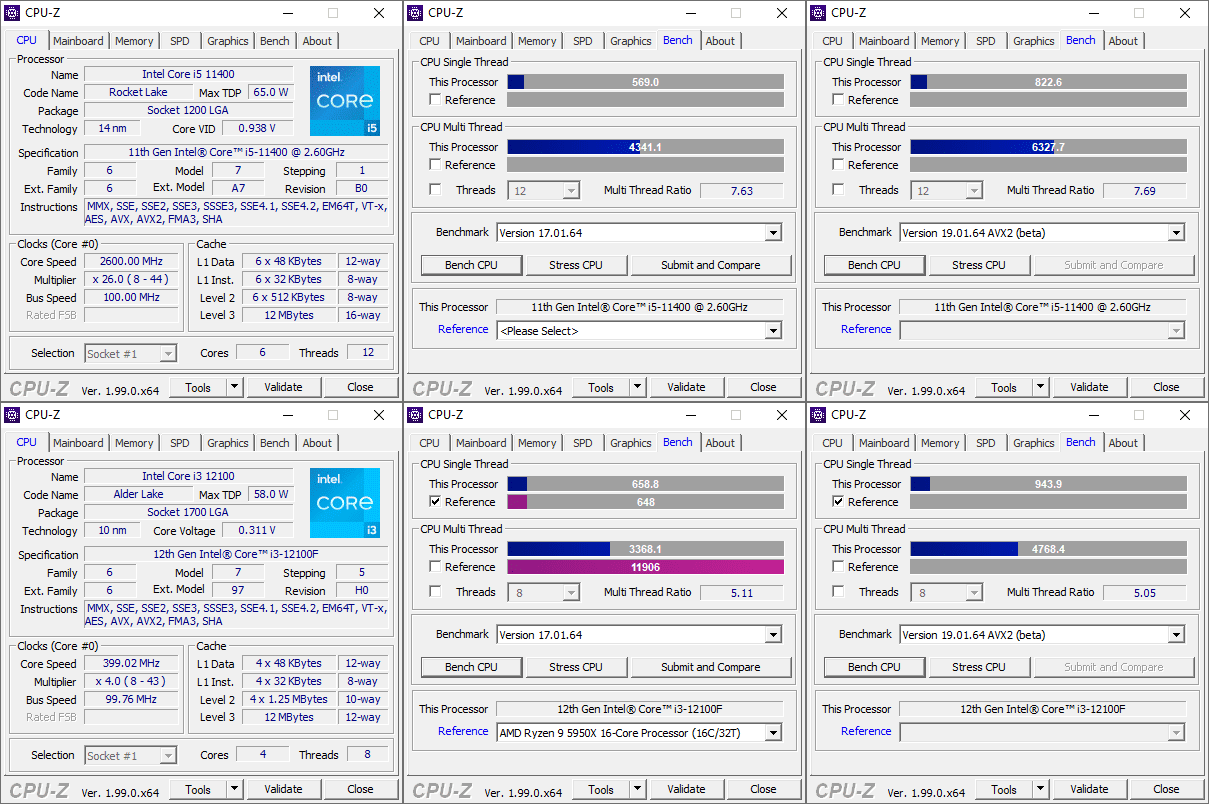Viewport: 1209px width, 804px height.
Task: Open the SPD tab in the window scoring 569.0
Action: pyautogui.click(x=583, y=41)
